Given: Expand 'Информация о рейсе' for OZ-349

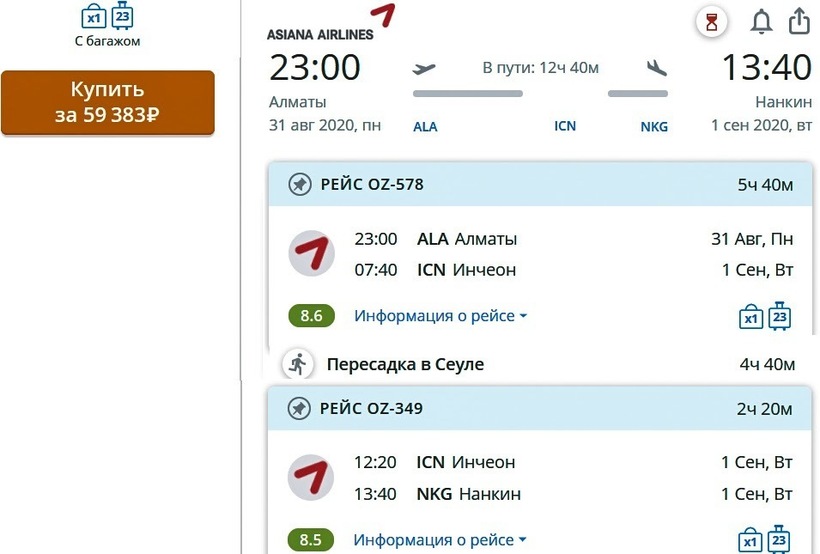Looking at the screenshot, I should pos(440,540).
